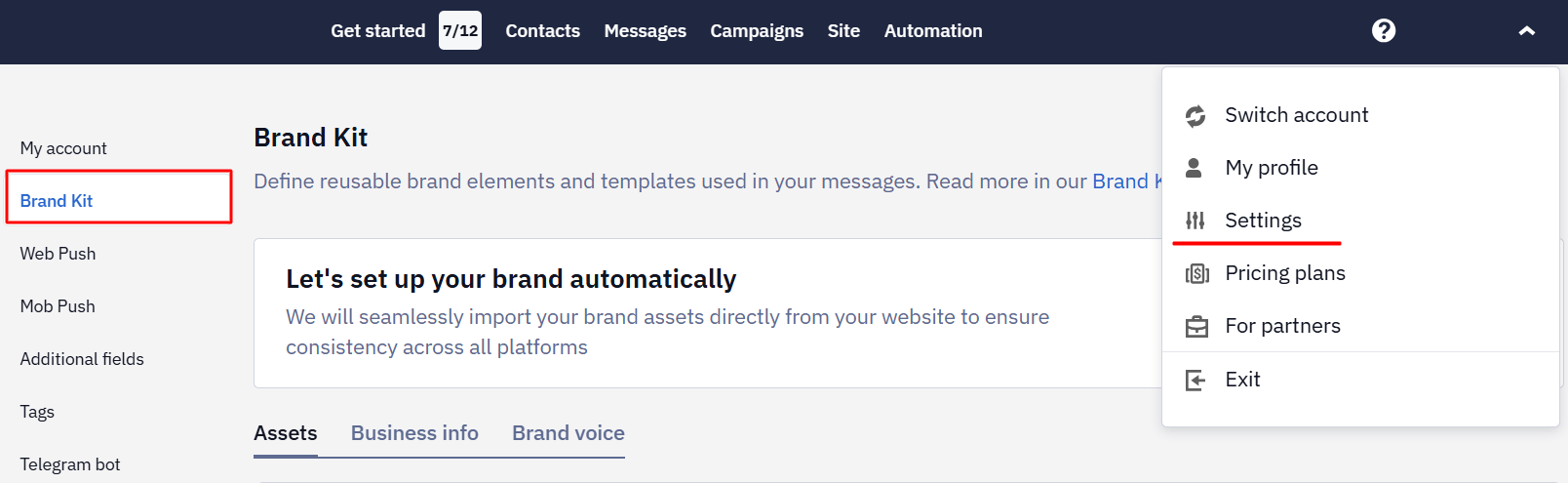1568x483 pixels.
Task: Open the 7/12 progress badge
Action: point(460,30)
